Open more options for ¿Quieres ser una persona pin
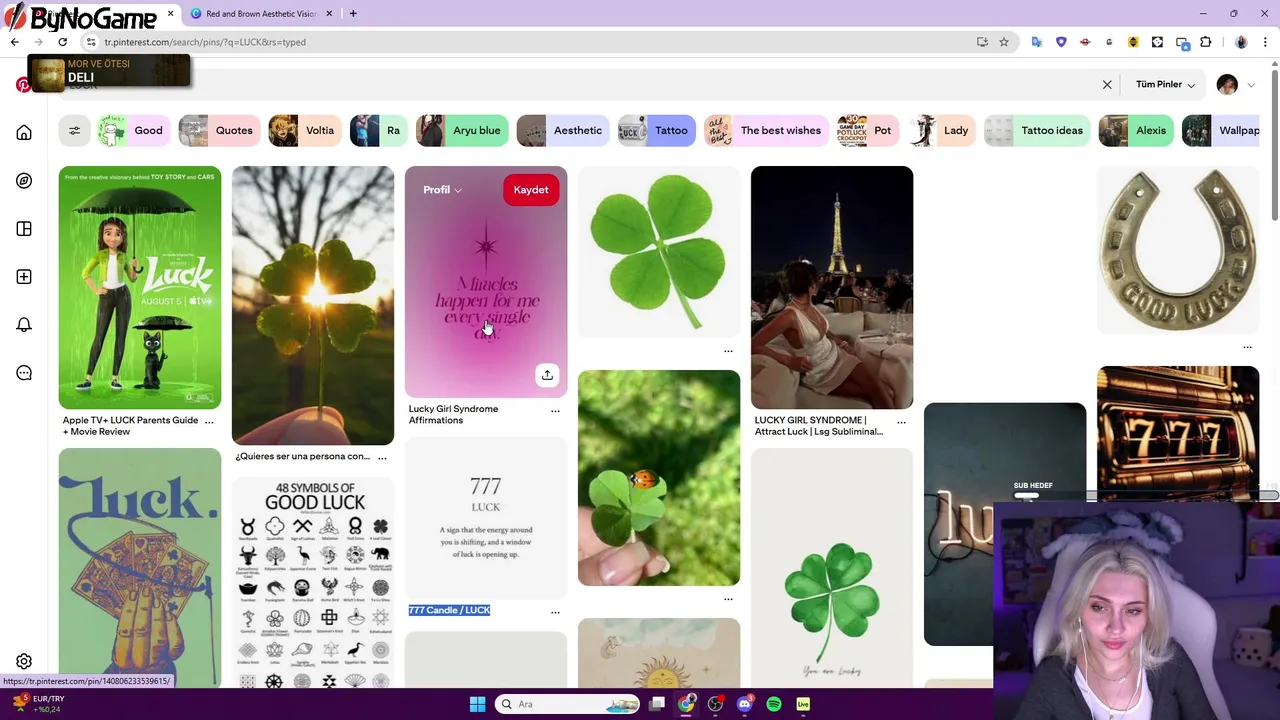 pyautogui.click(x=382, y=457)
